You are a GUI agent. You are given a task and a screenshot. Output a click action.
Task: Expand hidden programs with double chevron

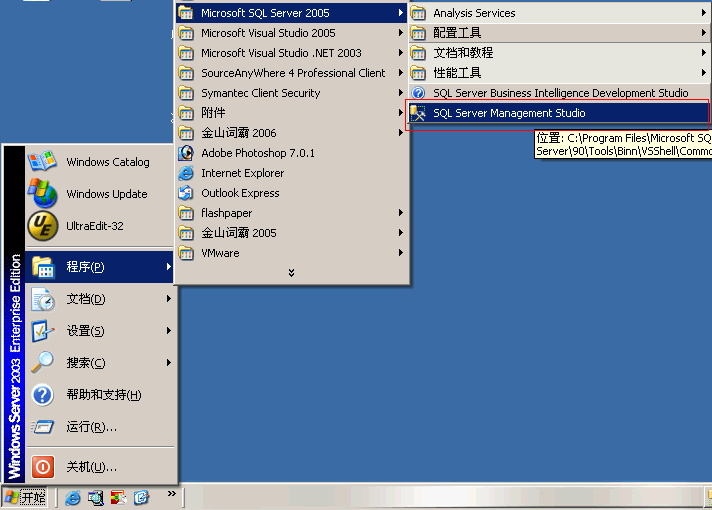click(x=292, y=272)
